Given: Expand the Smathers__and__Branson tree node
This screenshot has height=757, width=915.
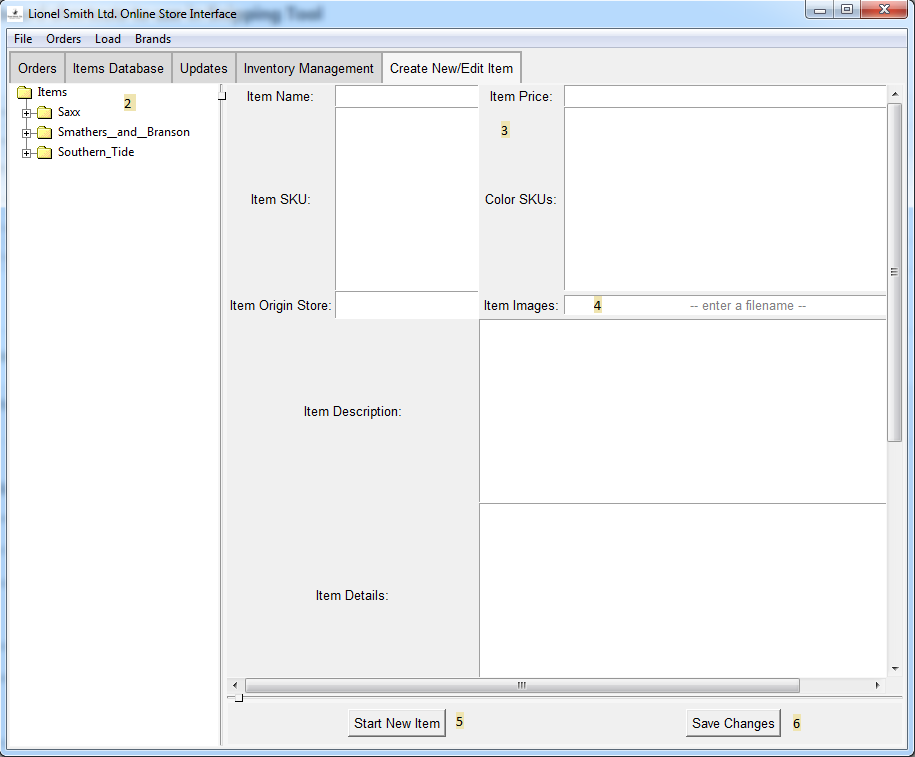Looking at the screenshot, I should [26, 133].
